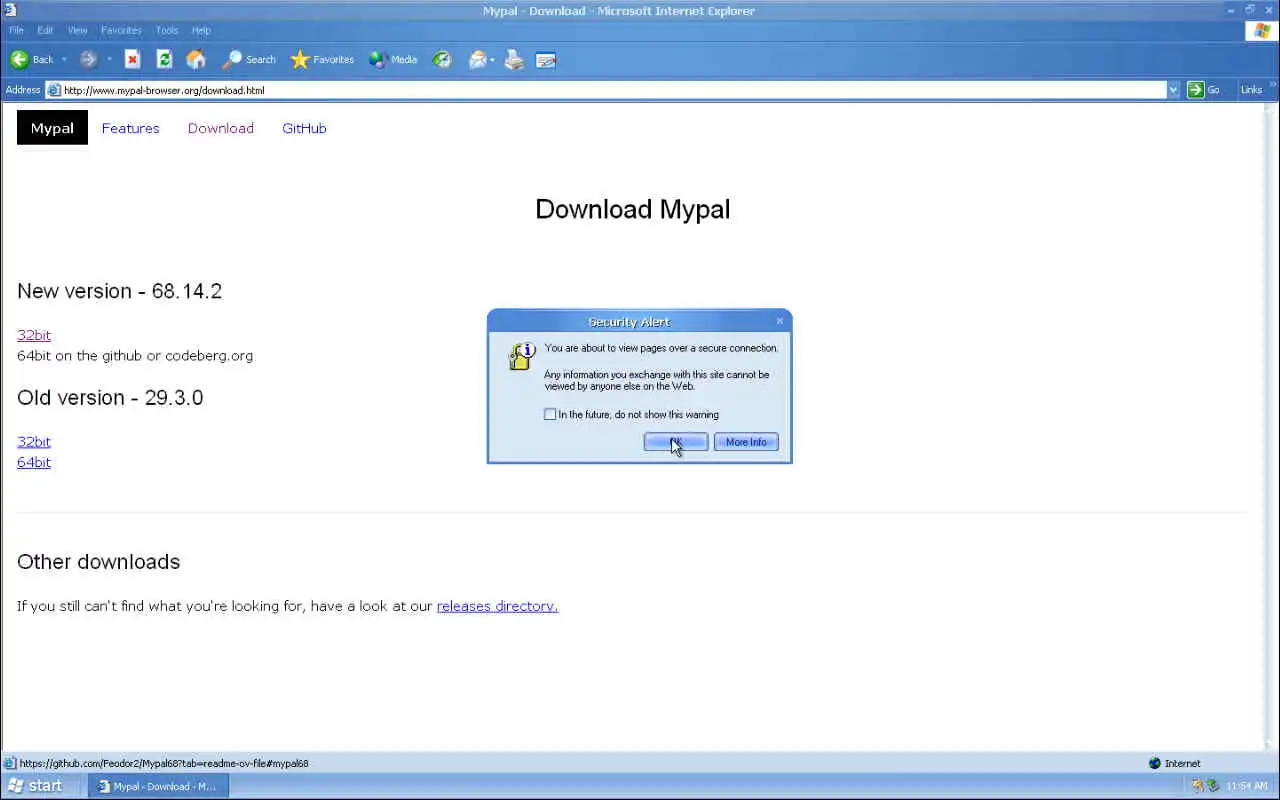Click the Windows flag logo
The width and height of the screenshot is (1280, 800).
pyautogui.click(x=1262, y=30)
